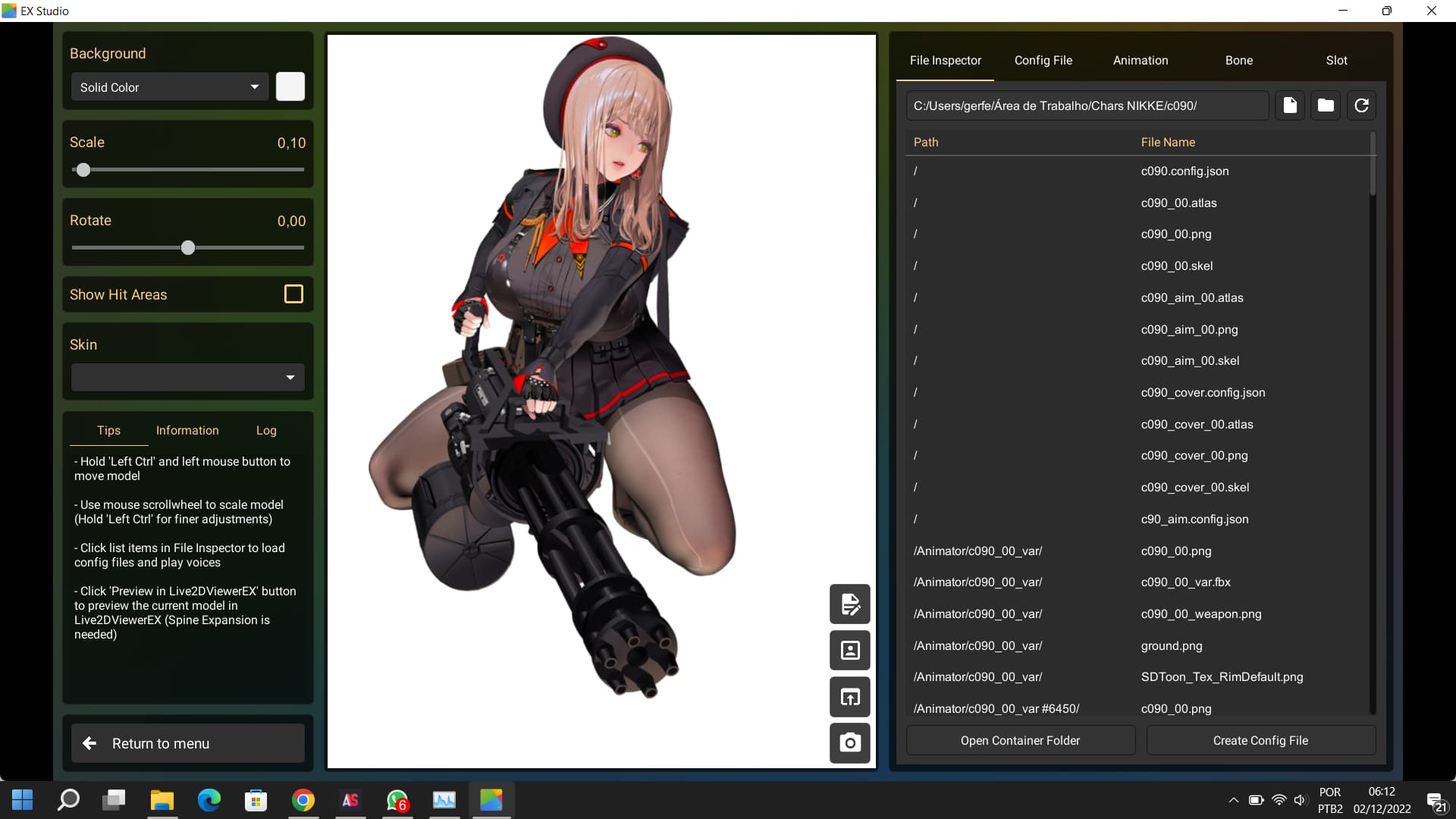Switch to File Inspector tab
1456x819 pixels.
pos(945,61)
